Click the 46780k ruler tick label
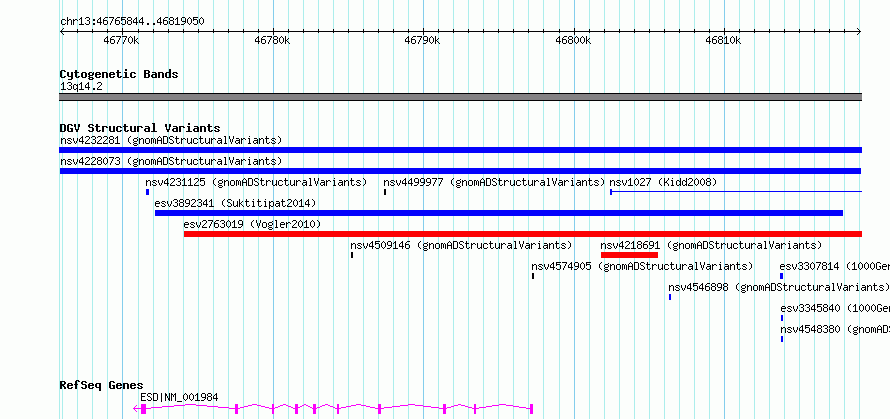This screenshot has width=890, height=419. pos(272,40)
